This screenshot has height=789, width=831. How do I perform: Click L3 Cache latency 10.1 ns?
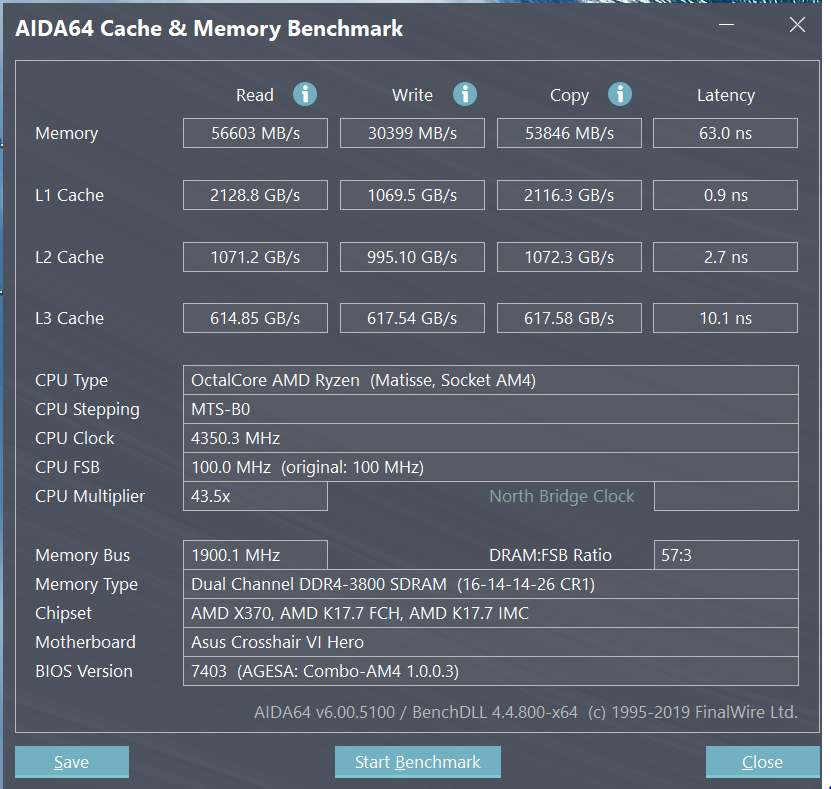725,318
